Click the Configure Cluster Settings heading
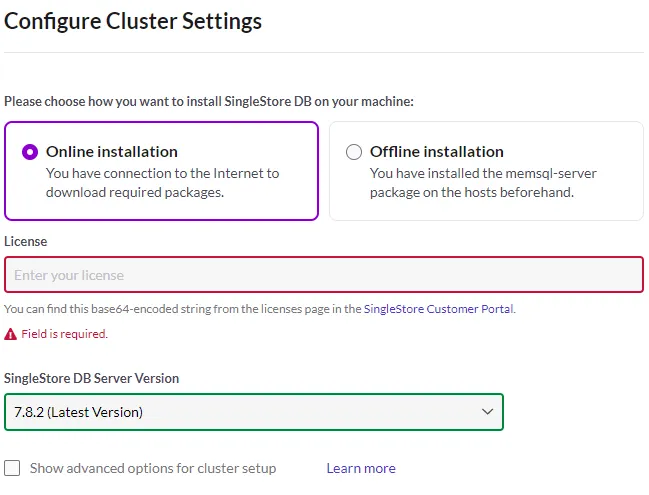 133,21
